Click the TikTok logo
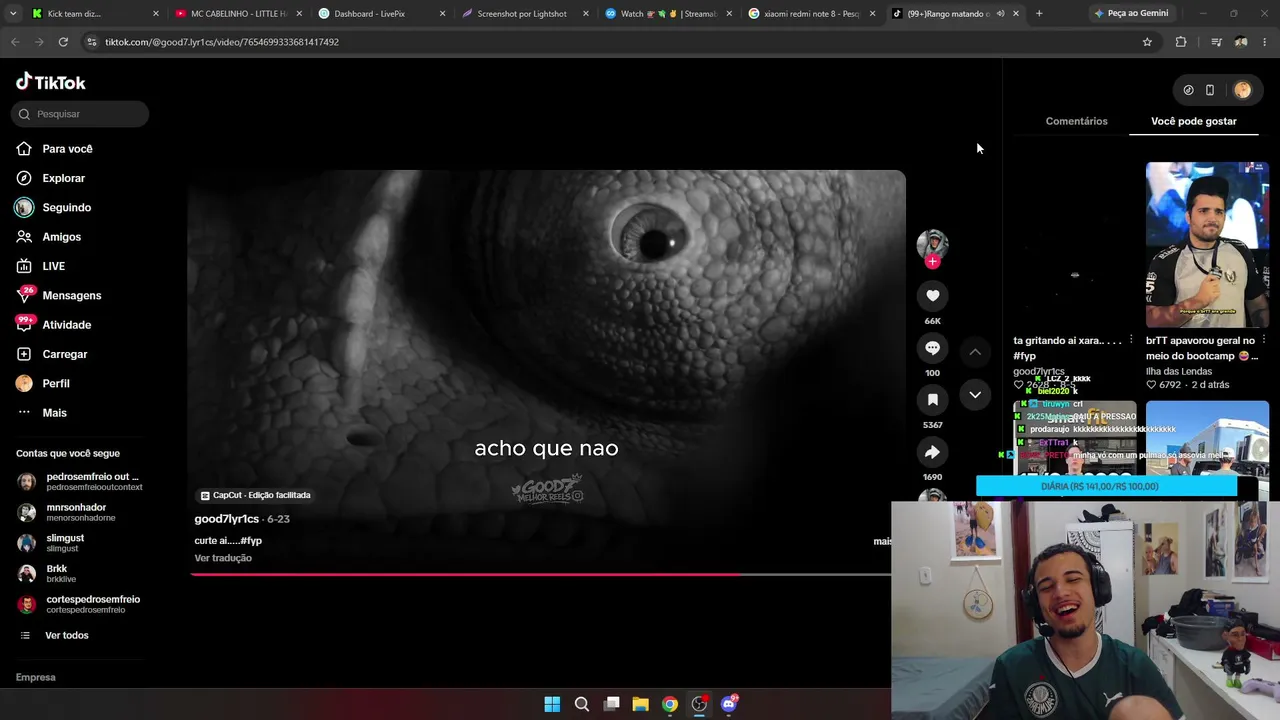The height and width of the screenshot is (720, 1280). click(x=51, y=82)
